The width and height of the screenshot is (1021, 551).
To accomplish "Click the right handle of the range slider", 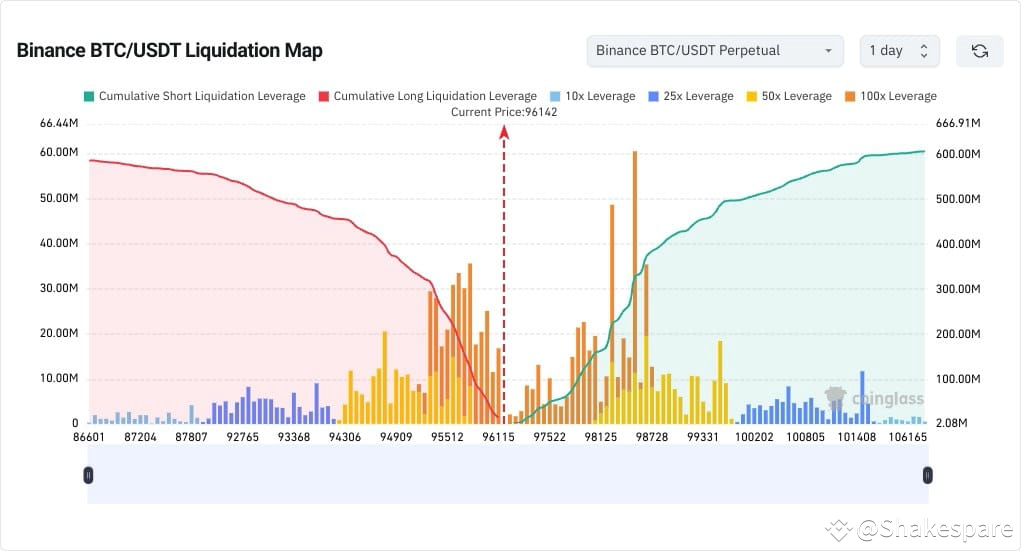I will (927, 475).
